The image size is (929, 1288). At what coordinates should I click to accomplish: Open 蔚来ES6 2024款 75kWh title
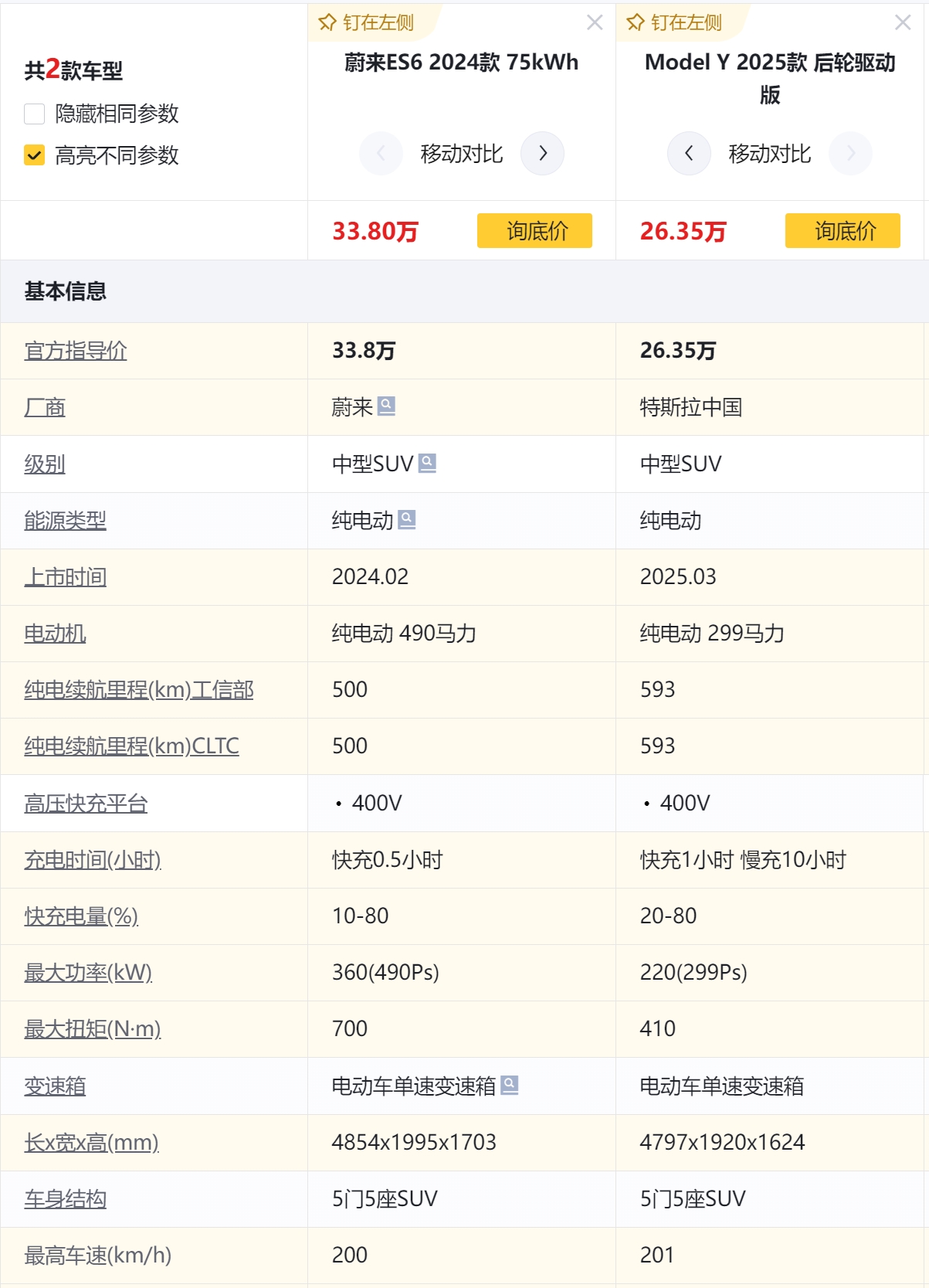click(x=461, y=62)
